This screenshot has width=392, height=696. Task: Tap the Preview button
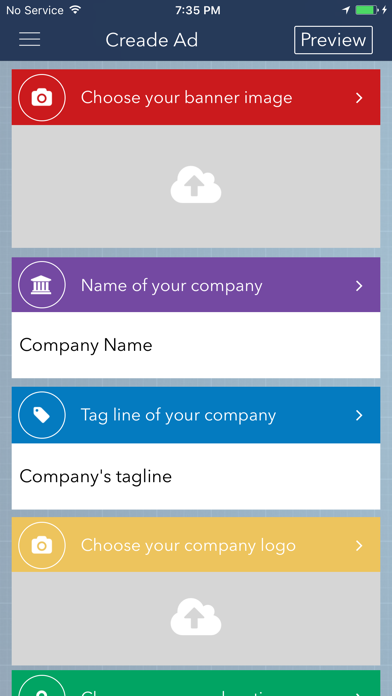click(x=333, y=40)
